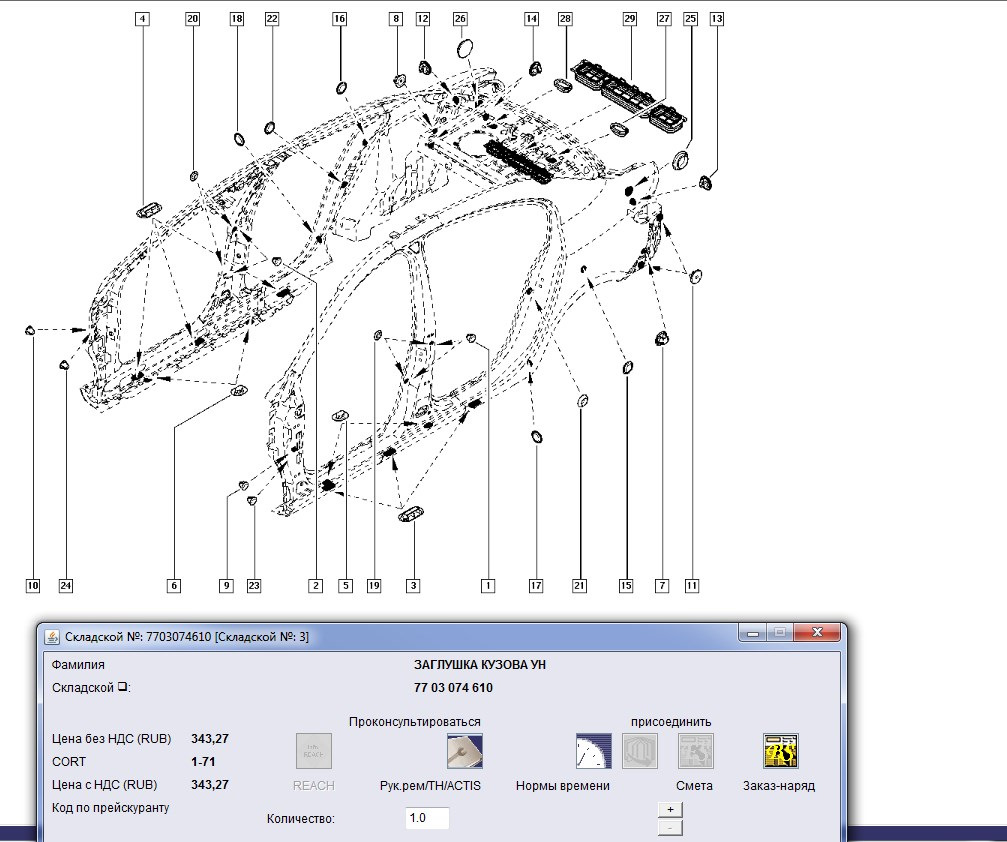Click the Java icon in dialog title bar
Viewport: 1007px width, 842px height.
[x=52, y=635]
